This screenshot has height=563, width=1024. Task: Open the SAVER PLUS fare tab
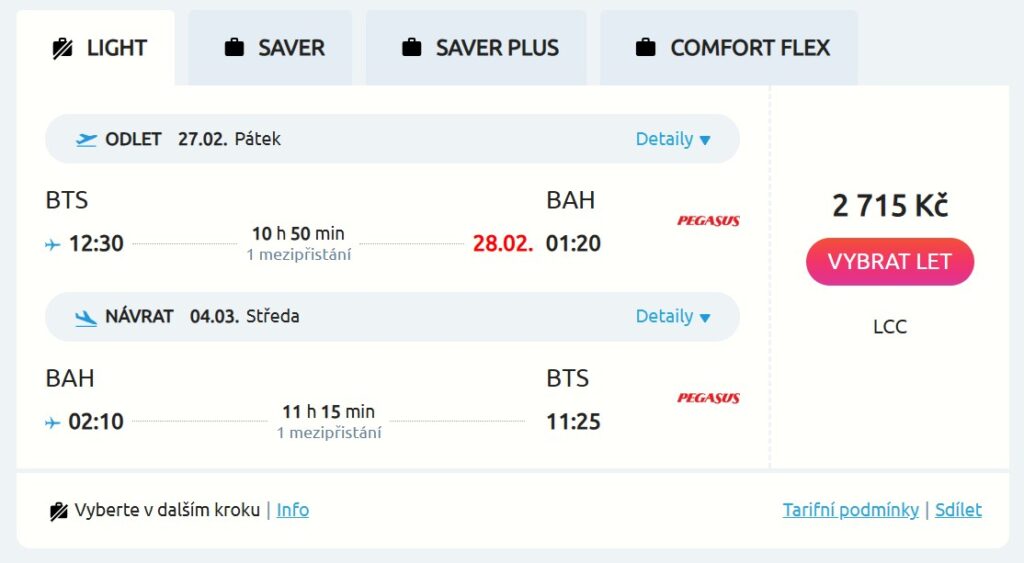[x=476, y=48]
